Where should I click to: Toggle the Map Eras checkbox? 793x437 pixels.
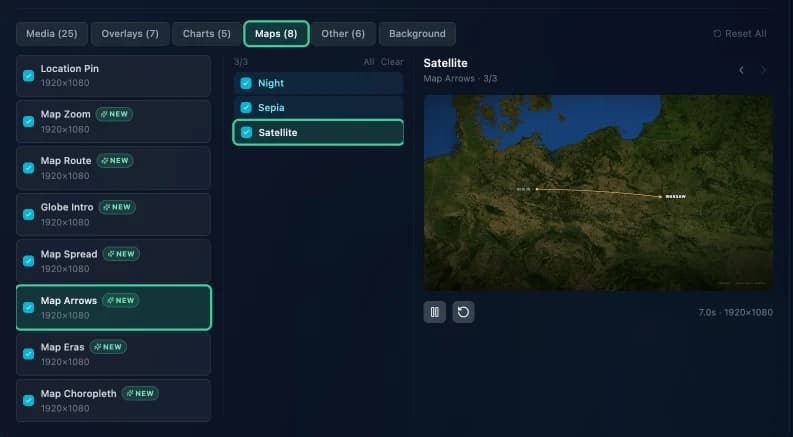point(29,354)
